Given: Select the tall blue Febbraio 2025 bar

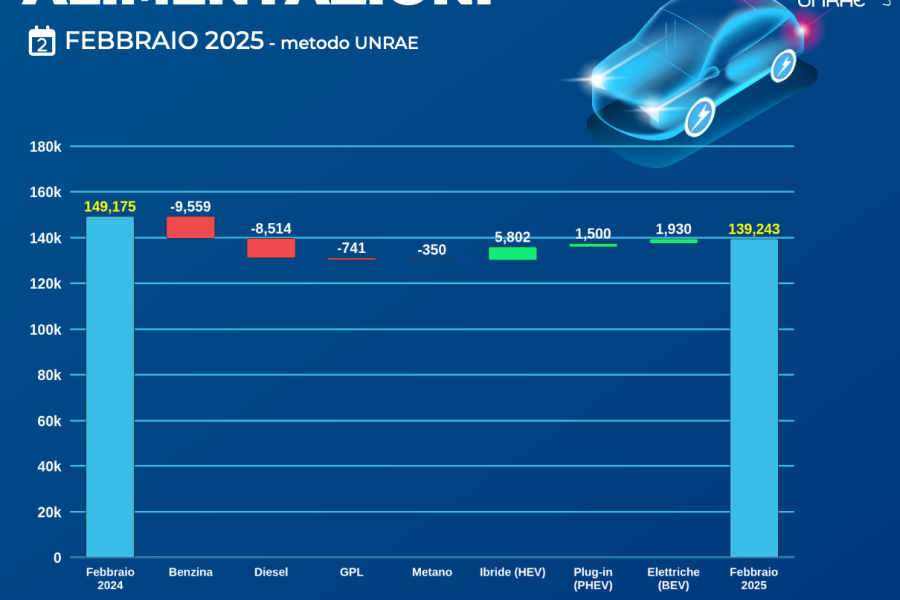Looking at the screenshot, I should pos(754,397).
